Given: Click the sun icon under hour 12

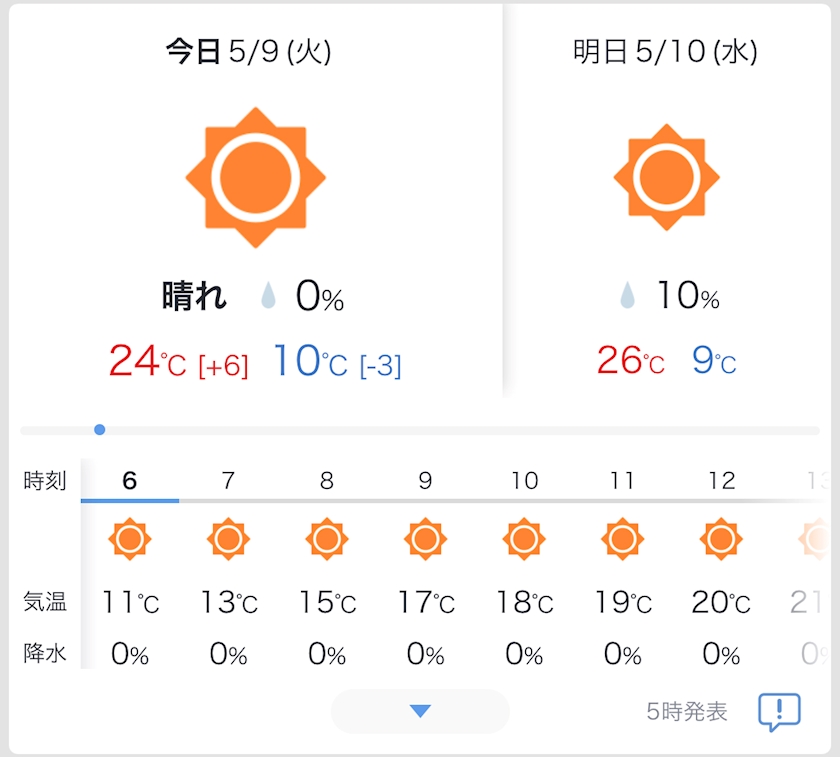Looking at the screenshot, I should click(721, 539).
